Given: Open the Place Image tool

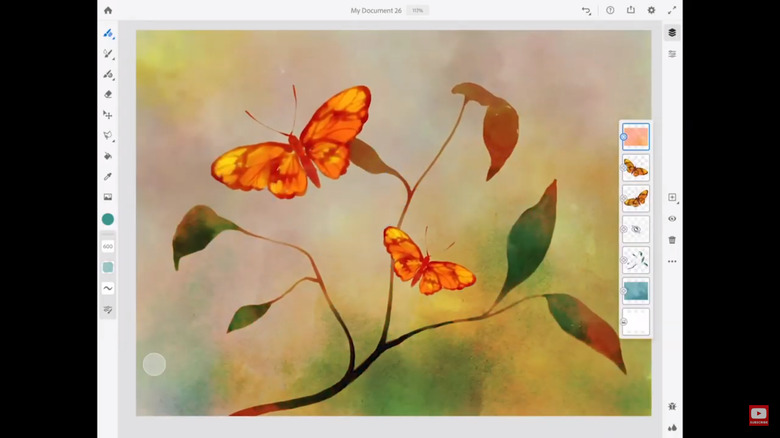Looking at the screenshot, I should click(108, 197).
